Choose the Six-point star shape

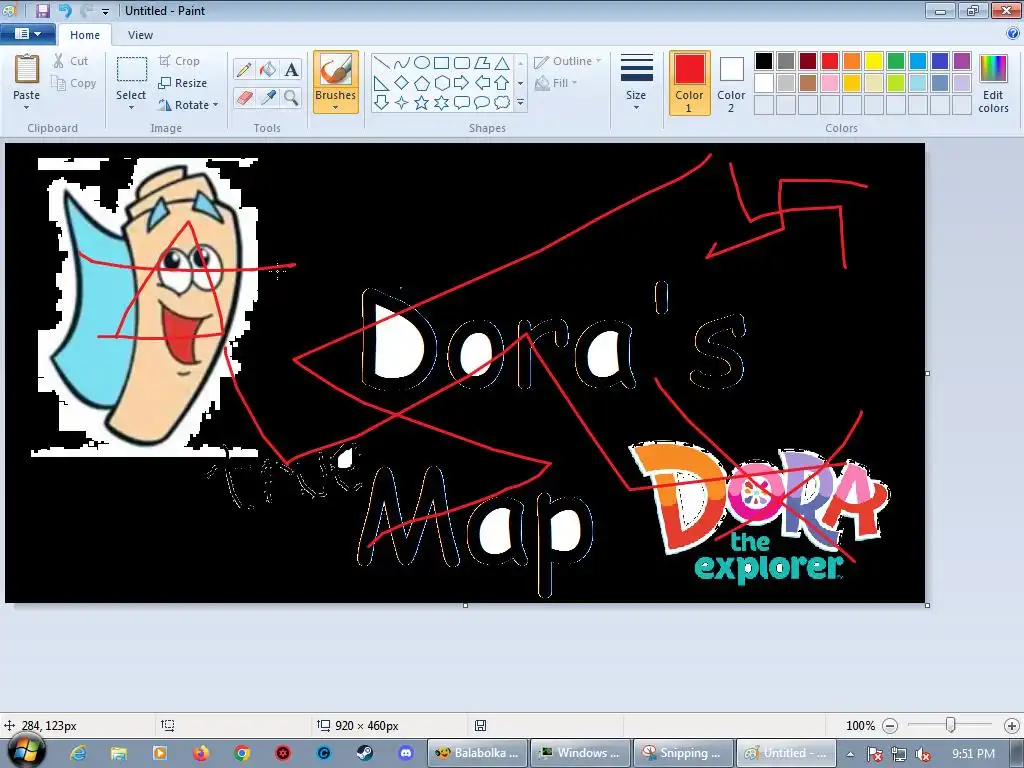442,103
